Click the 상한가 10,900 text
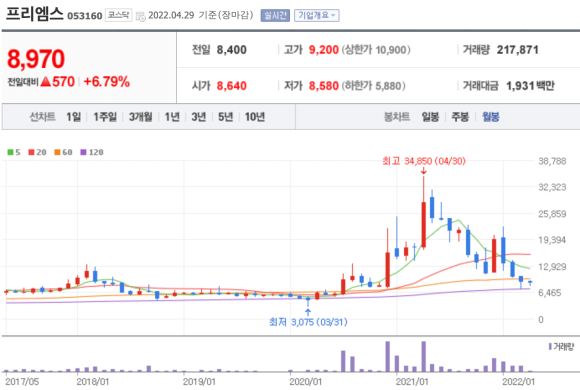Screen dimensions: 580x390 point(375,50)
